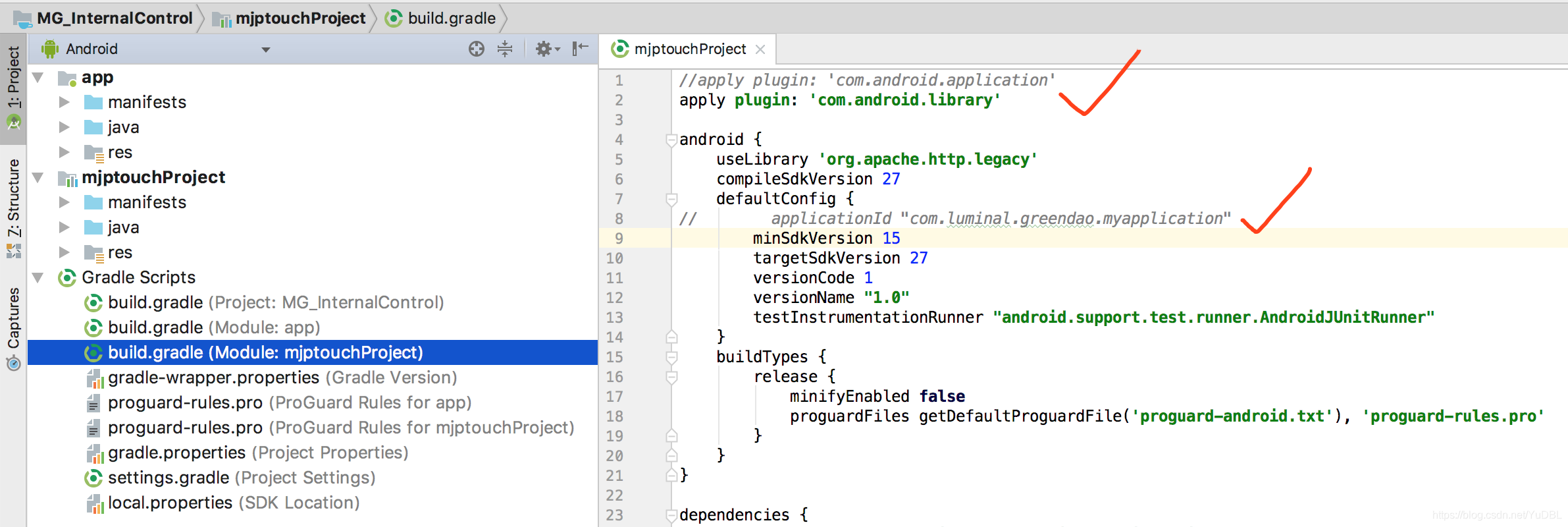Click the testInstrumentationRunner string
The image size is (1568, 527).
[1214, 318]
